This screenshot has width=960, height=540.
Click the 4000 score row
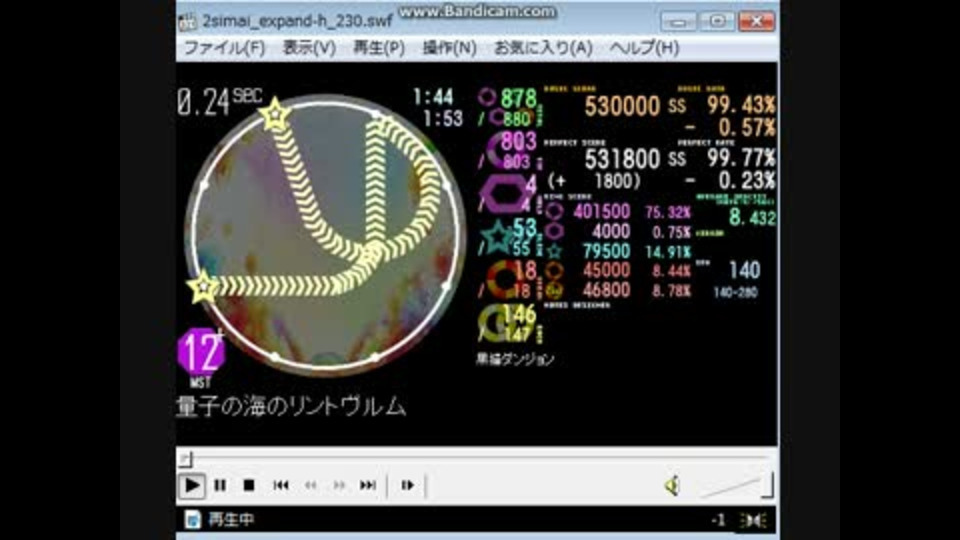tap(618, 231)
